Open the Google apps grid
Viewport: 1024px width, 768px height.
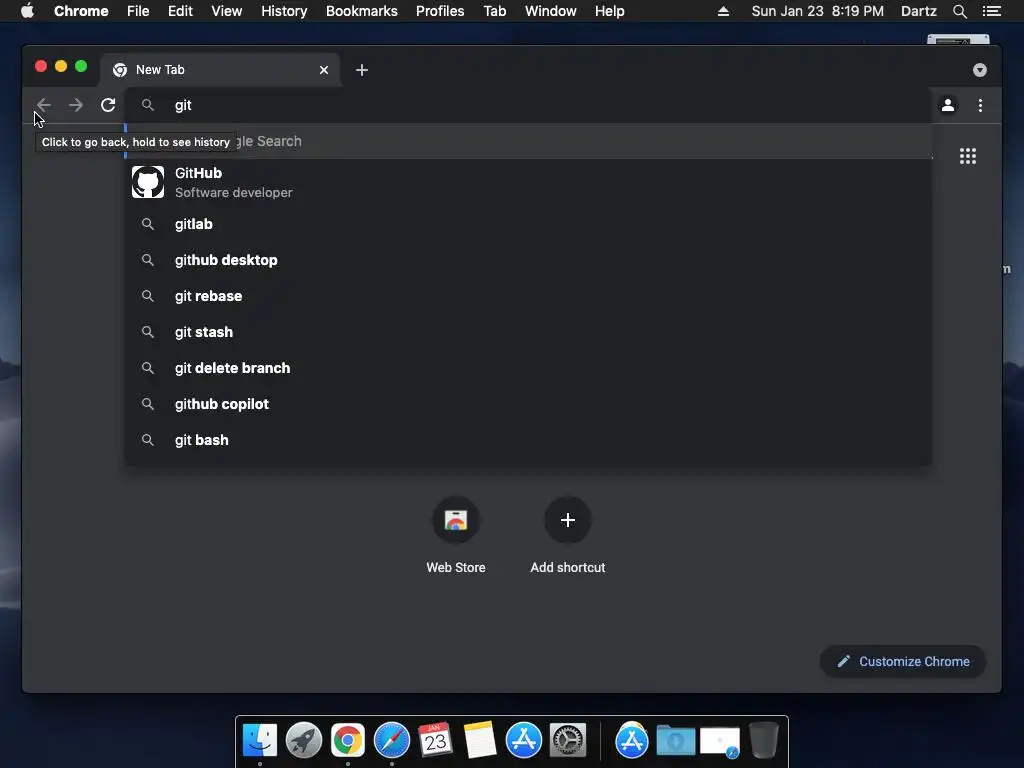pyautogui.click(x=968, y=156)
